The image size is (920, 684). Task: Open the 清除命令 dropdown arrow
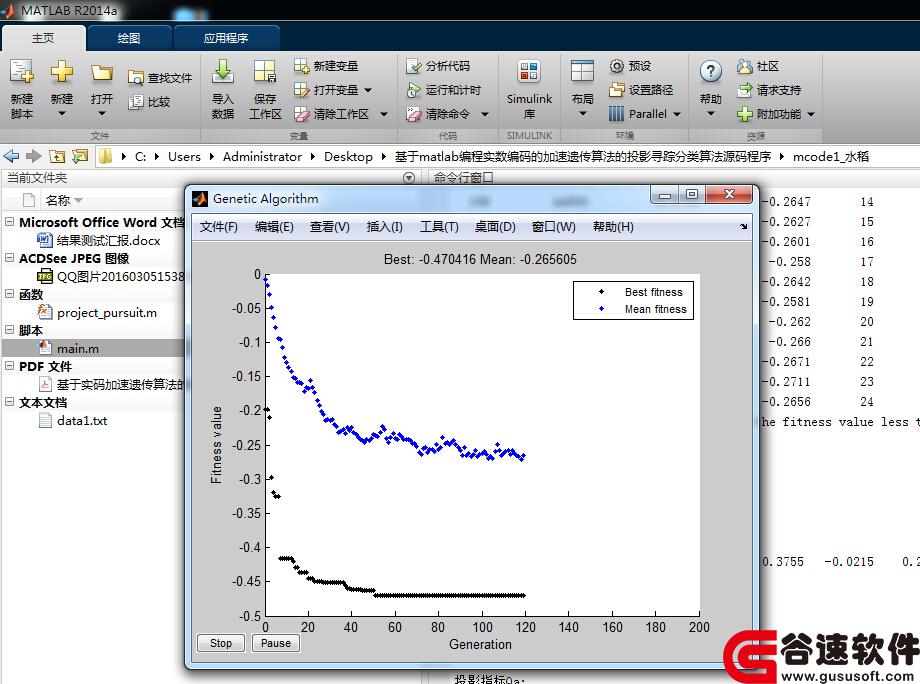click(x=485, y=114)
